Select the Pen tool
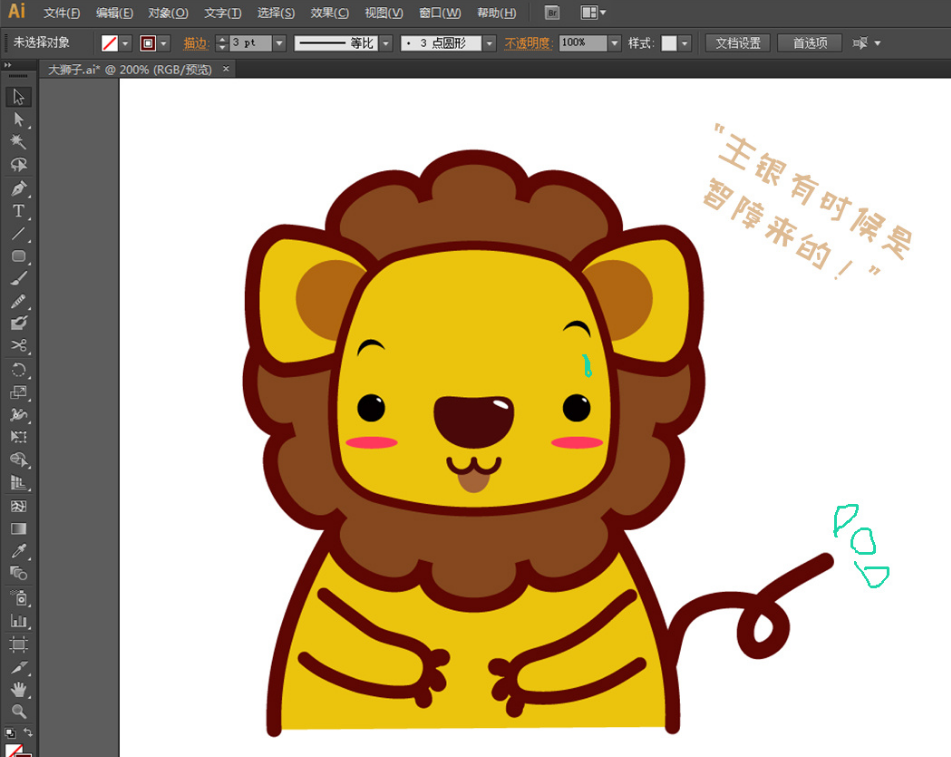The image size is (951, 757). tap(18, 188)
